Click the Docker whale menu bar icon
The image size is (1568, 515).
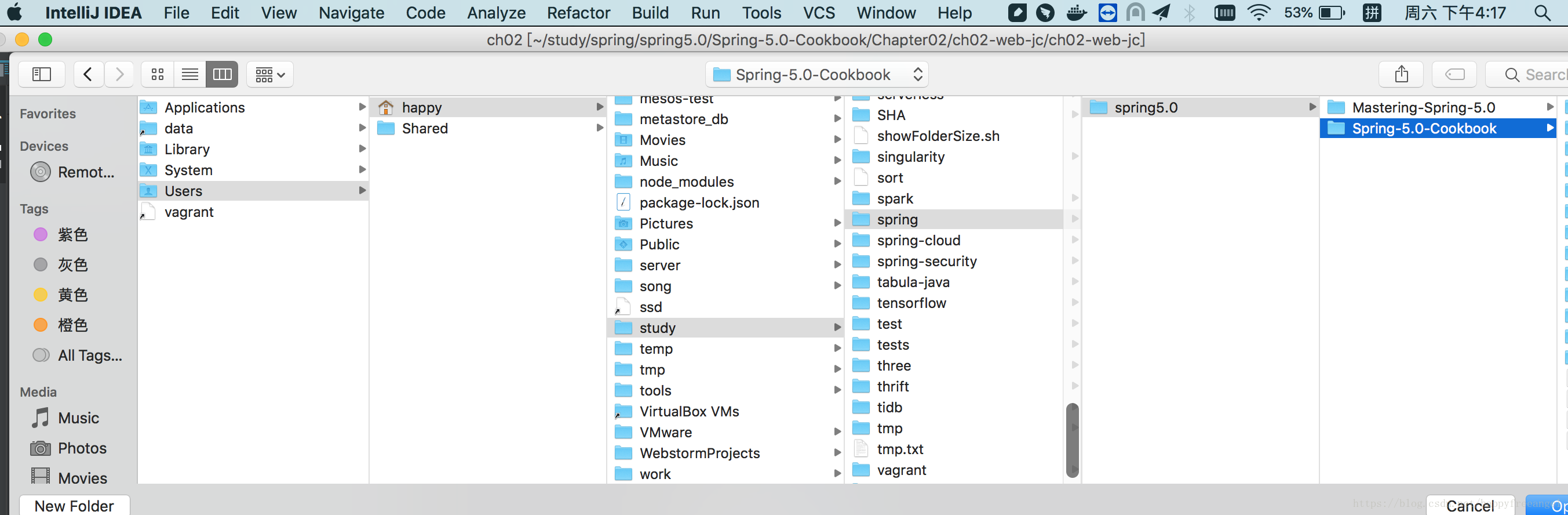pos(1076,13)
